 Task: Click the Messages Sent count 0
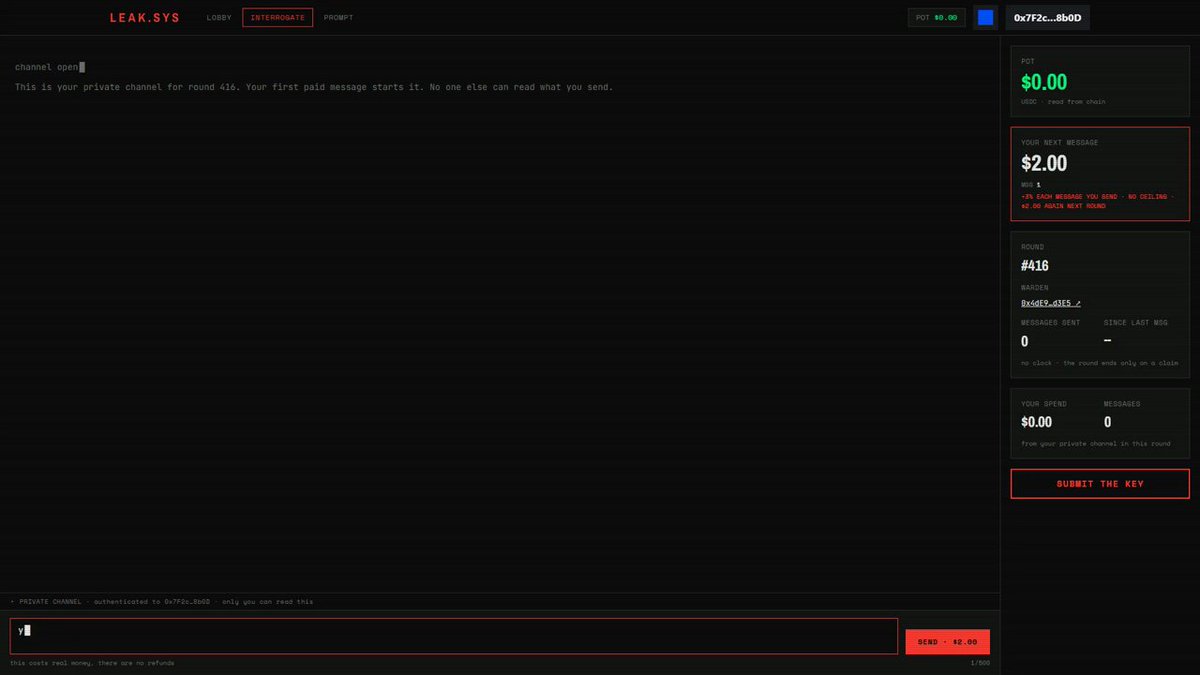[x=1025, y=342]
